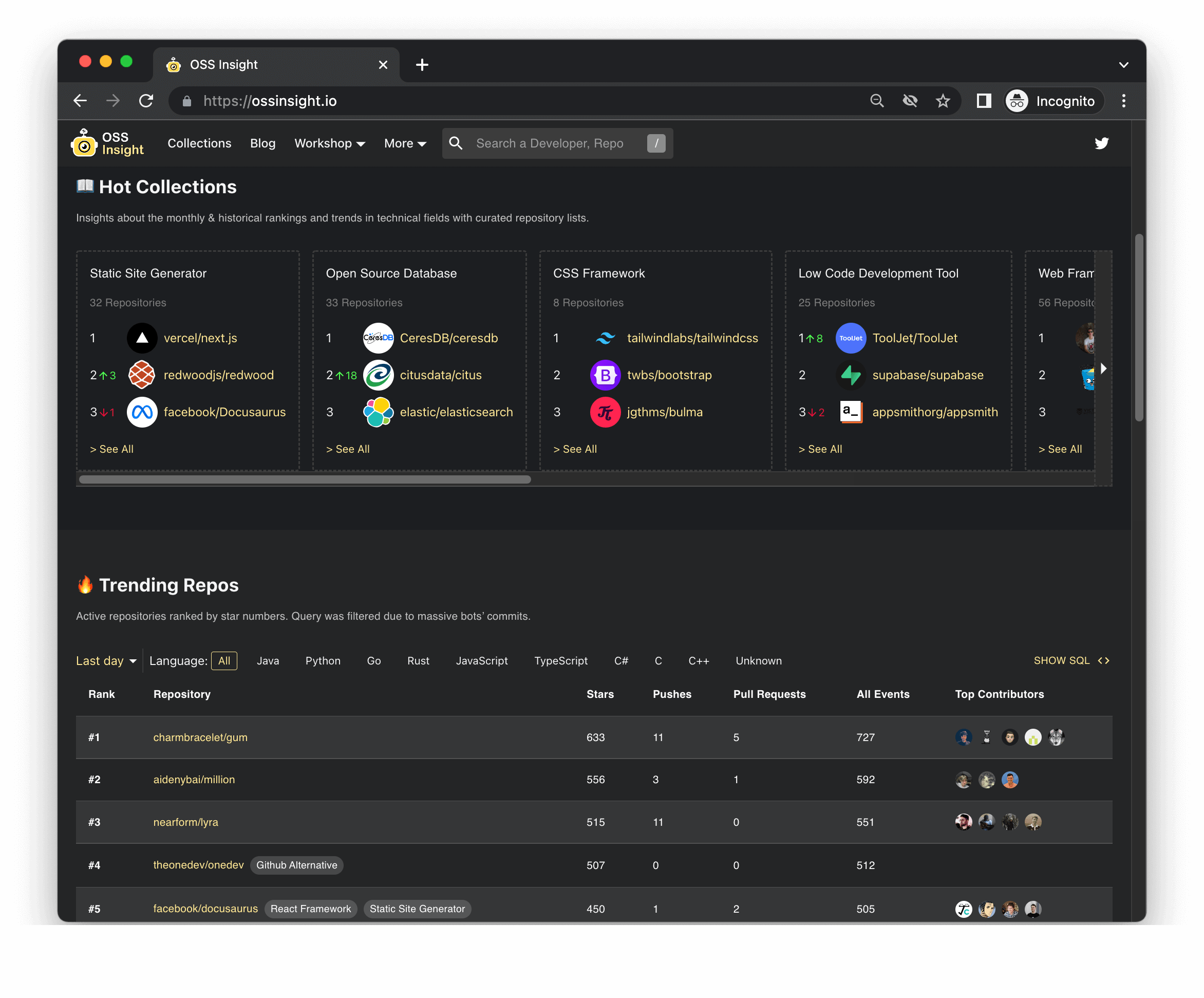Click the Incognito profile icon
The width and height of the screenshot is (1204, 998).
pos(1017,101)
